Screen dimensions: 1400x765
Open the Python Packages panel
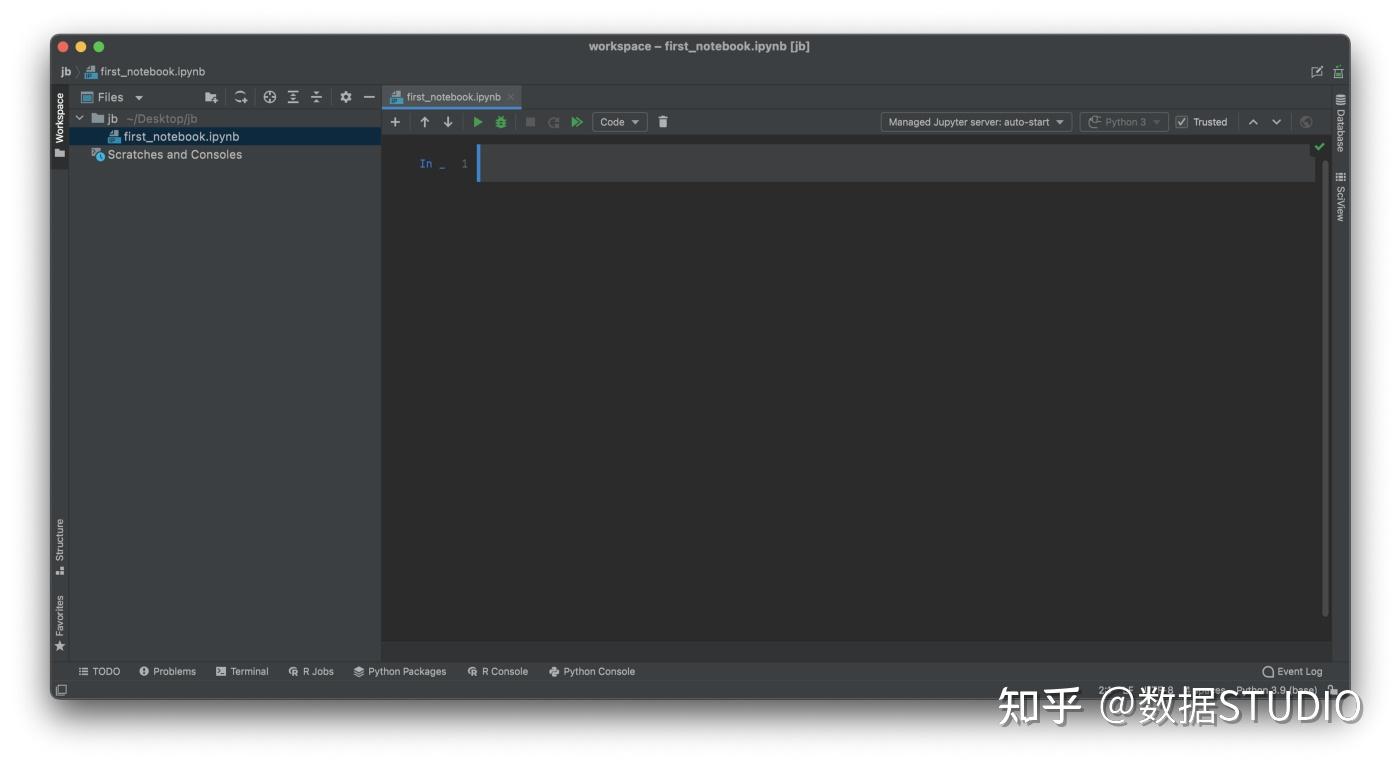click(x=400, y=671)
